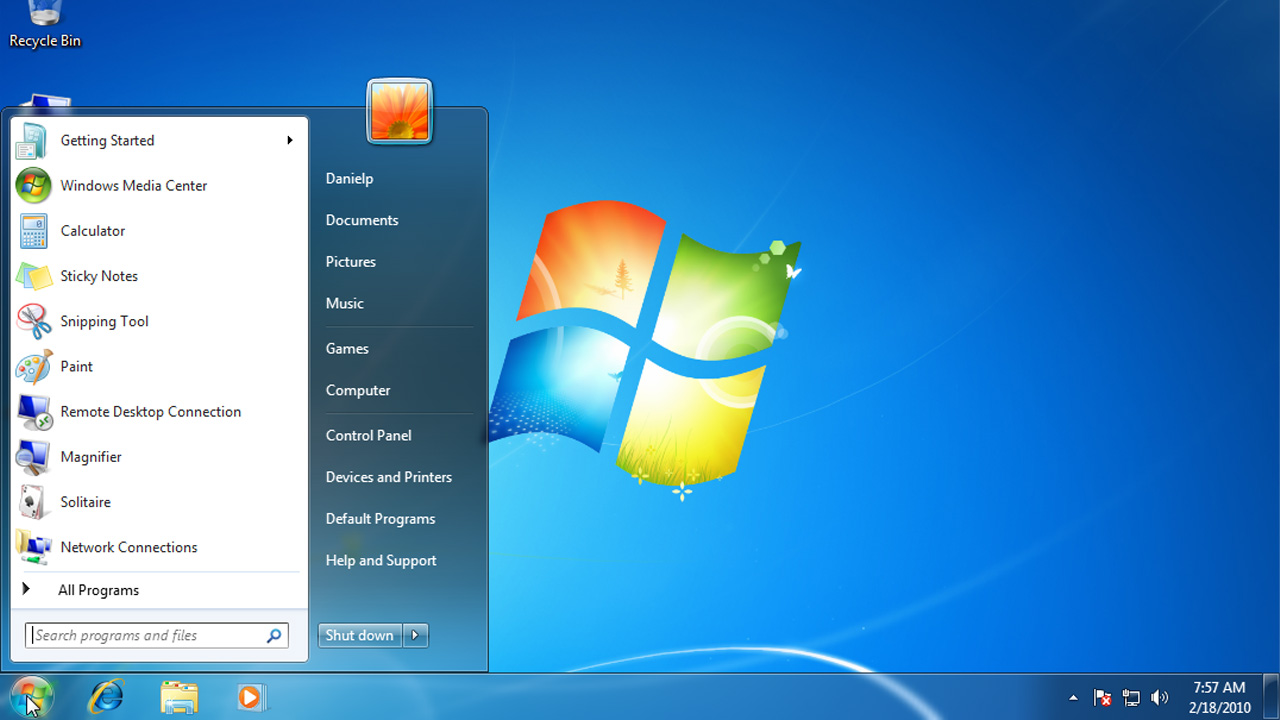The width and height of the screenshot is (1280, 720).
Task: Expand All Programs
Action: [x=98, y=590]
